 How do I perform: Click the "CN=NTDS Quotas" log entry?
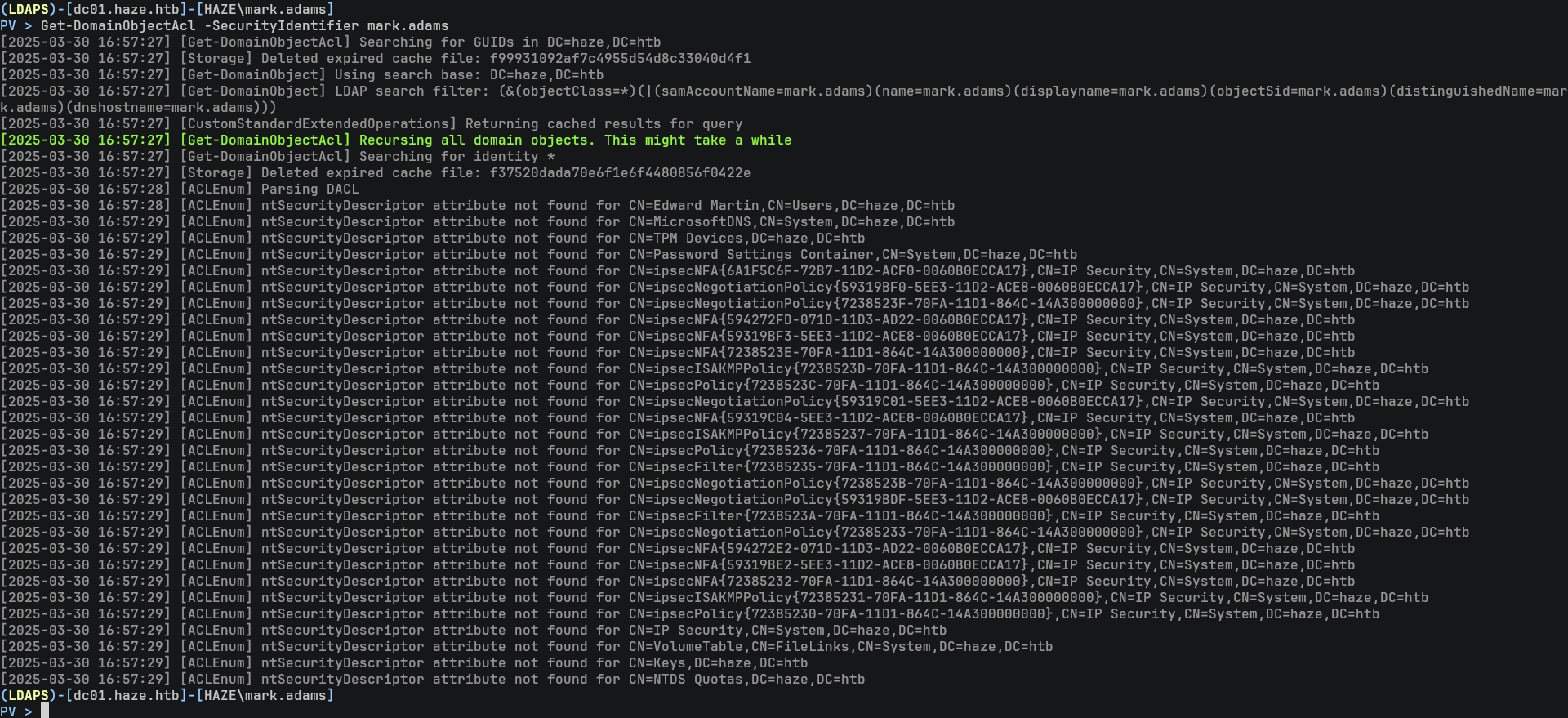(x=746, y=680)
